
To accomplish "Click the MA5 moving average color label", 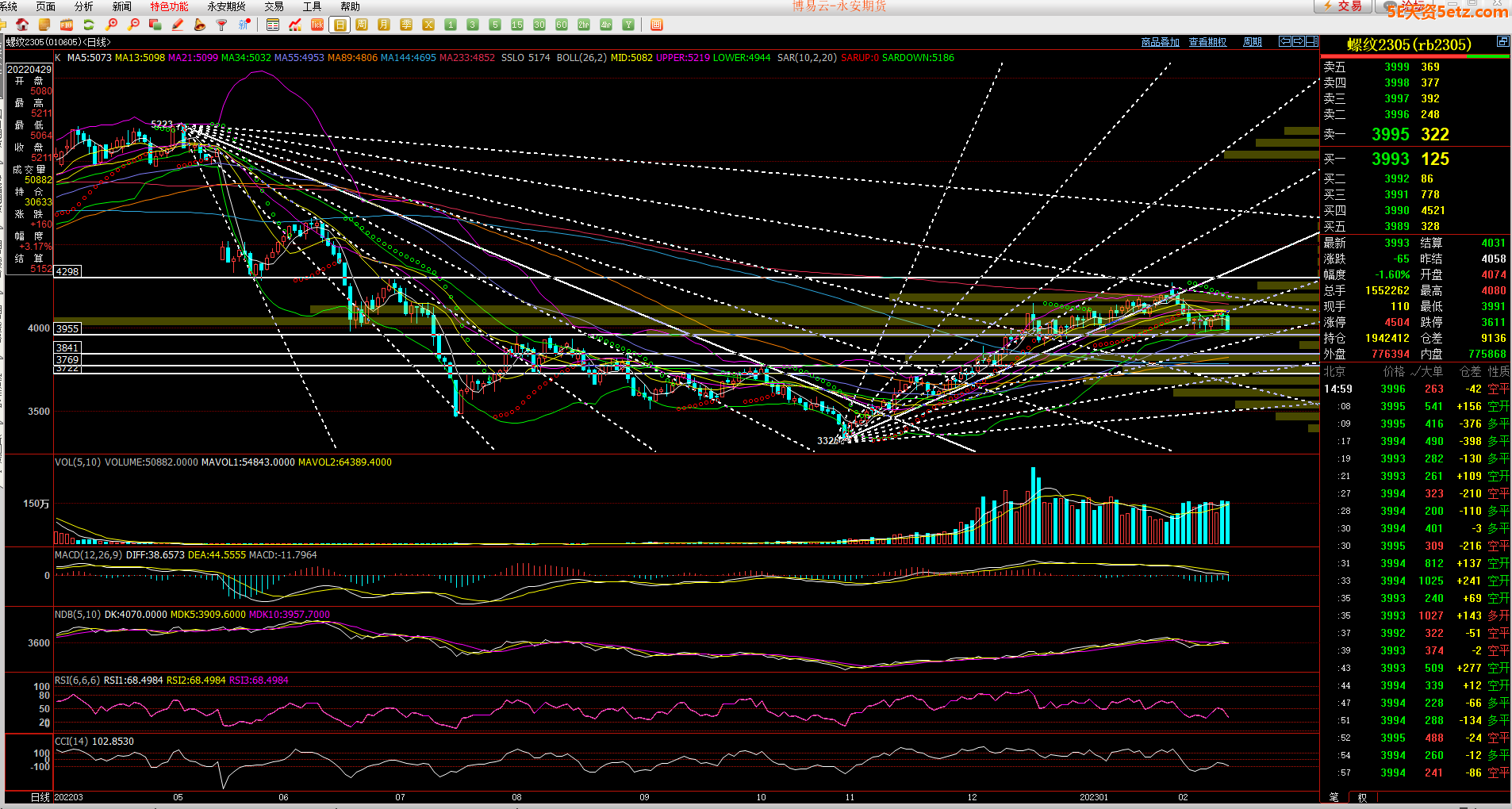I will (x=89, y=58).
